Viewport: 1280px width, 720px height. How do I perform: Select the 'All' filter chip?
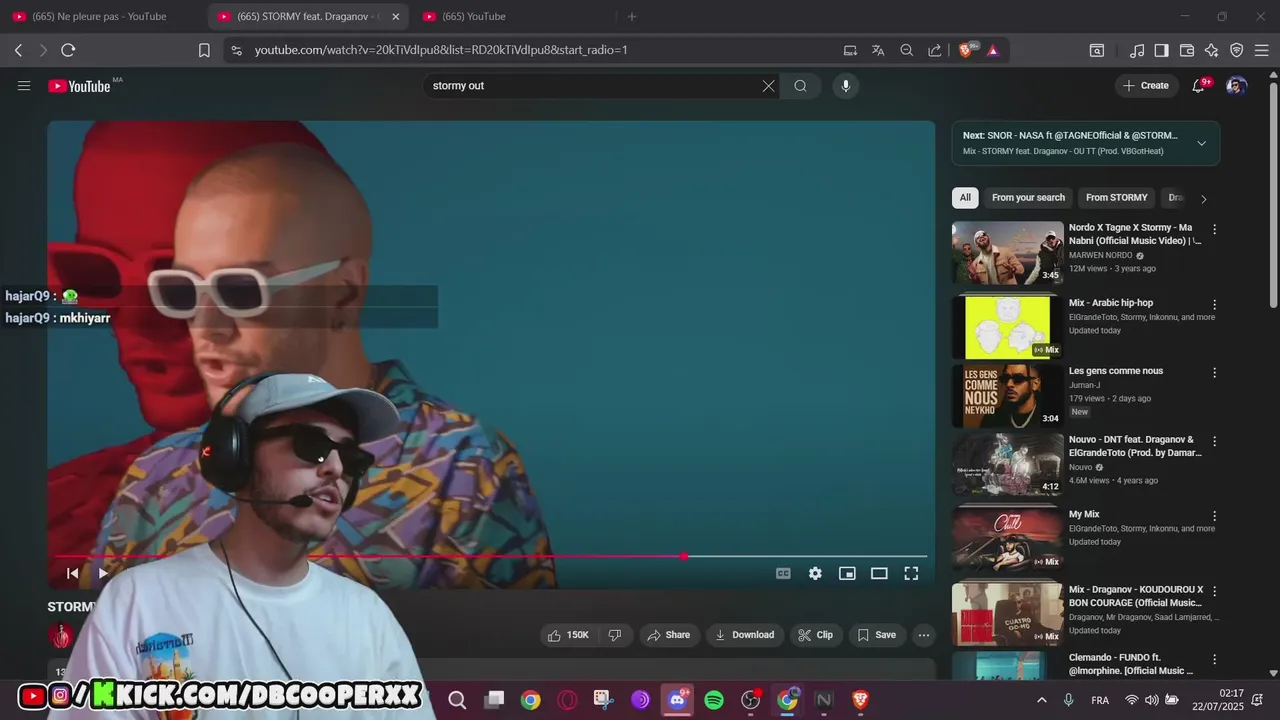pos(965,198)
